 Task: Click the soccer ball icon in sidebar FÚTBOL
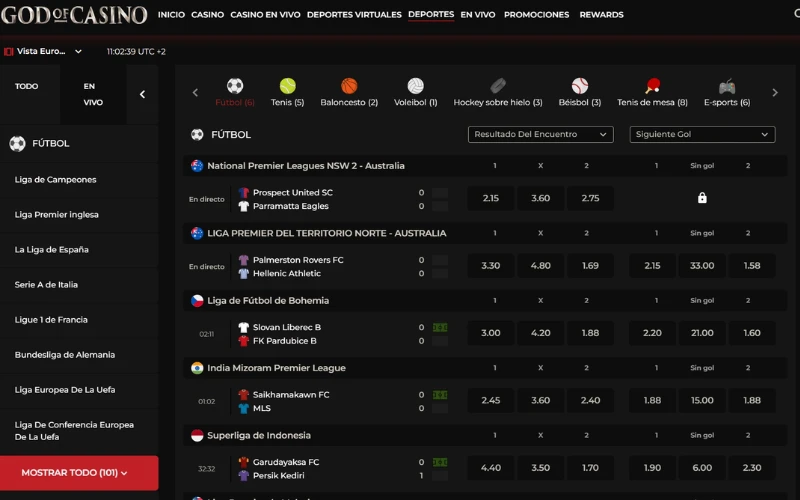[x=17, y=144]
